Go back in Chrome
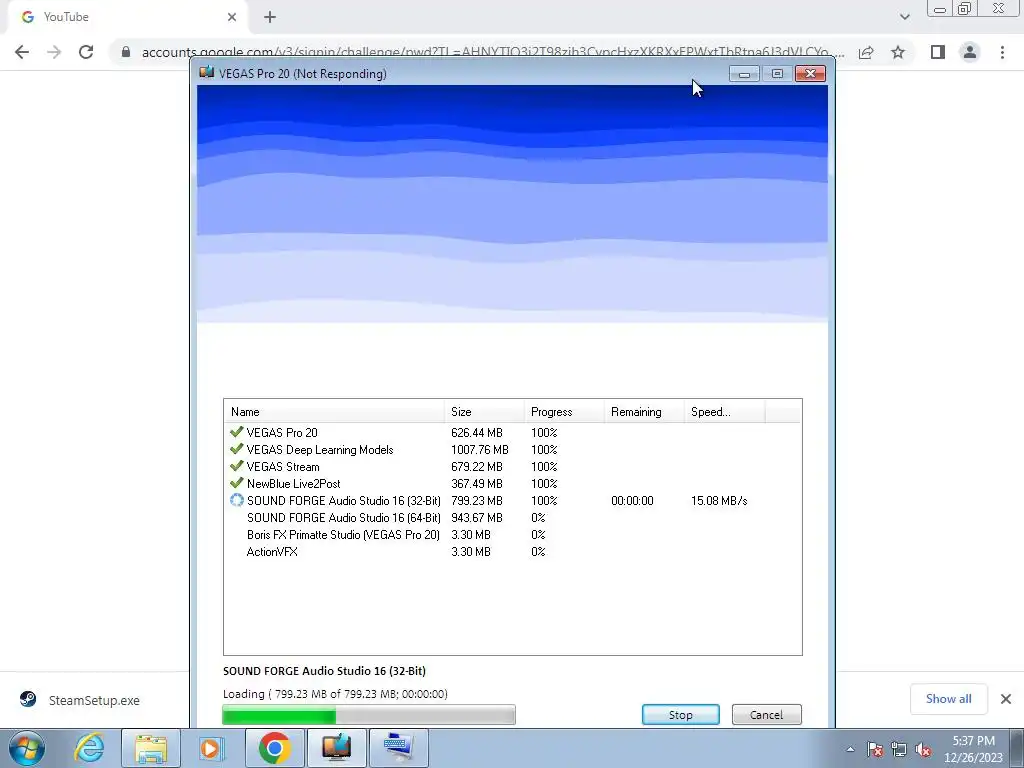This screenshot has height=768, width=1024. tap(22, 52)
